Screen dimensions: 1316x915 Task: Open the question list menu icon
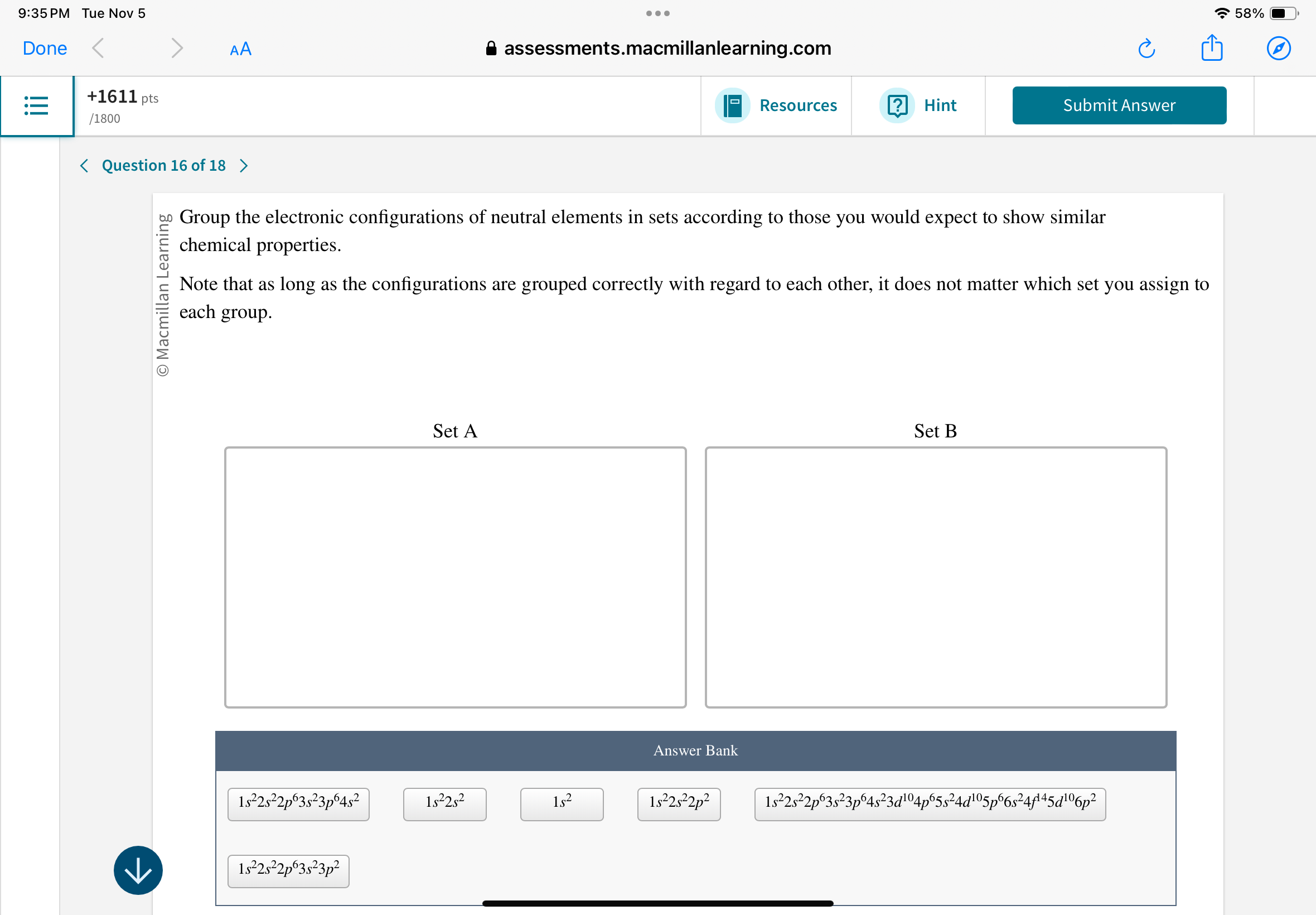(x=36, y=105)
